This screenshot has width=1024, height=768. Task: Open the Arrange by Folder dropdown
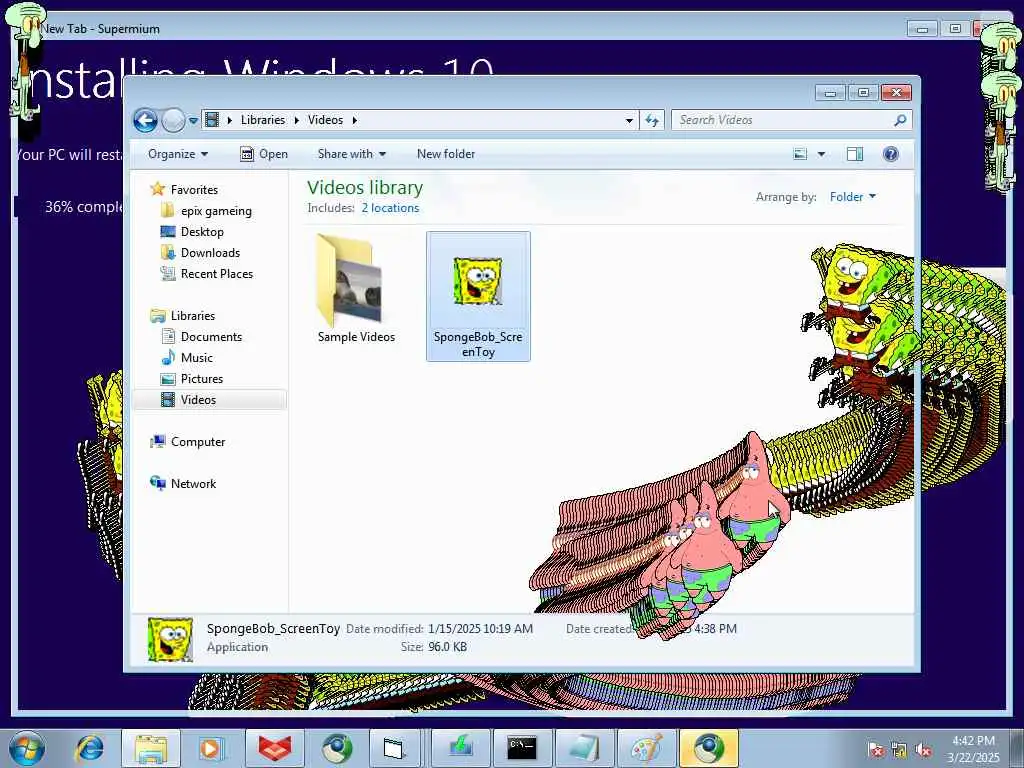852,197
